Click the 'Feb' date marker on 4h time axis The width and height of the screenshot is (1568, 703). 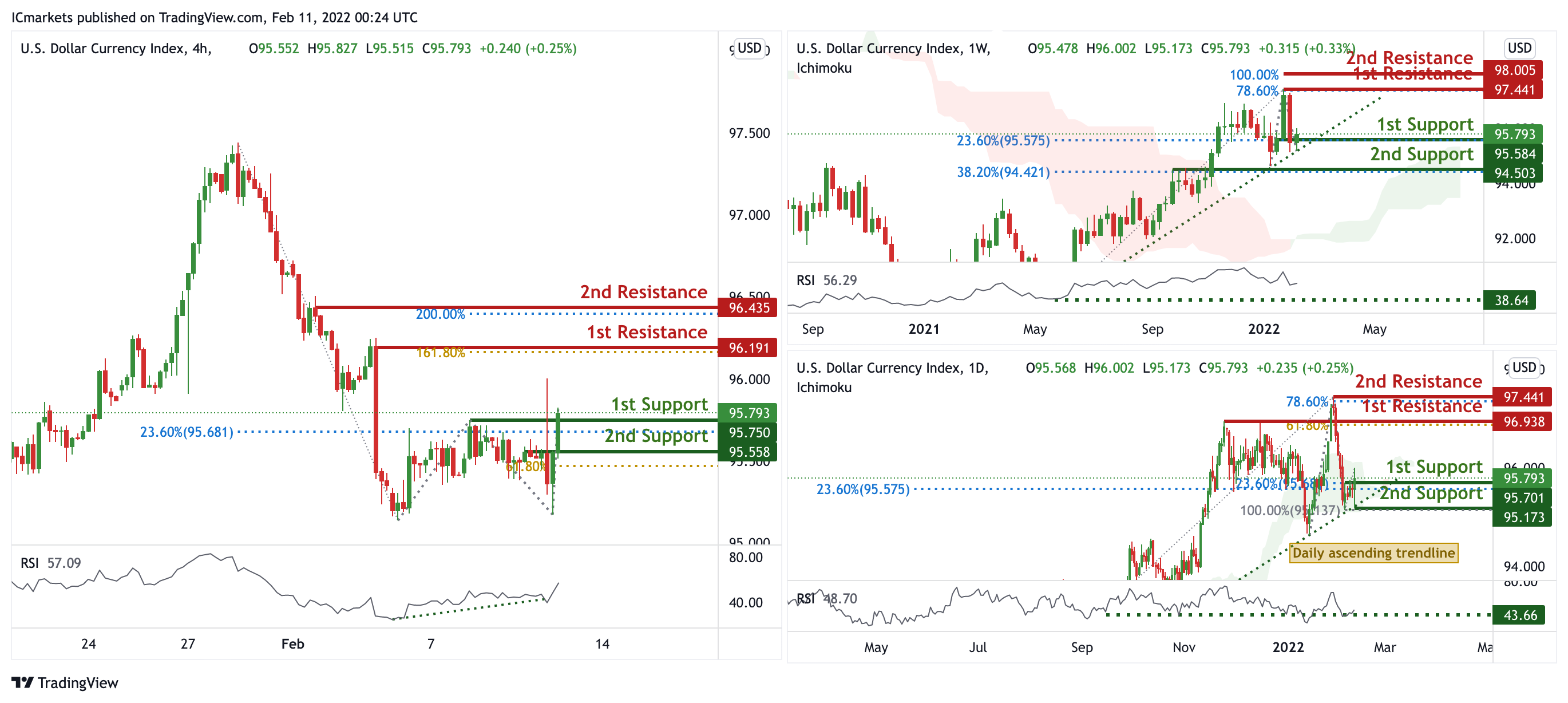(292, 644)
